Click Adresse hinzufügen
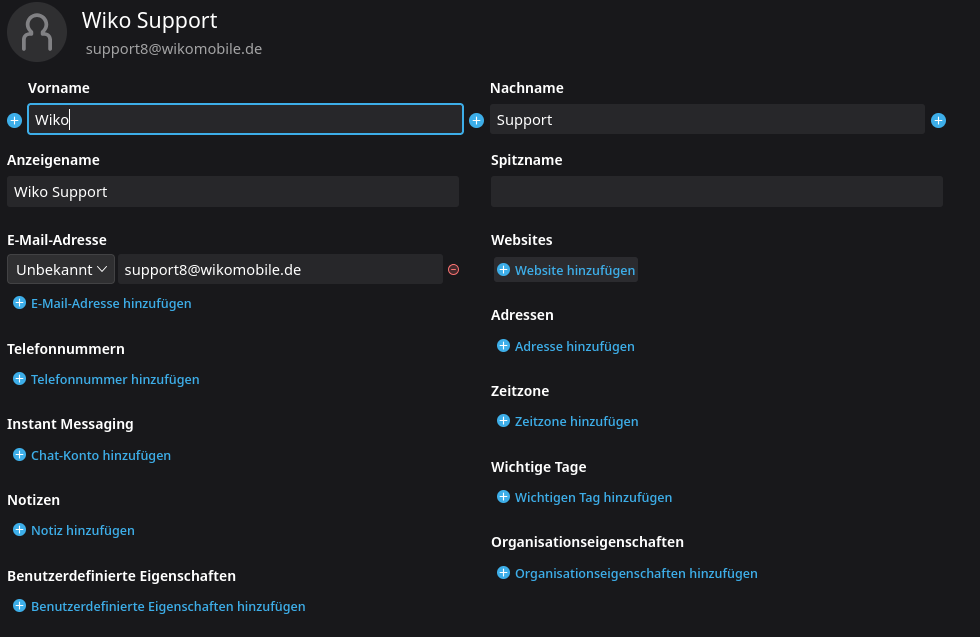980x637 pixels. click(x=574, y=346)
